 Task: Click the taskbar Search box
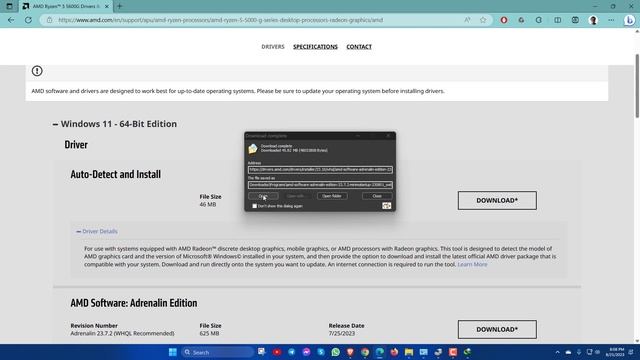[x=218, y=352]
